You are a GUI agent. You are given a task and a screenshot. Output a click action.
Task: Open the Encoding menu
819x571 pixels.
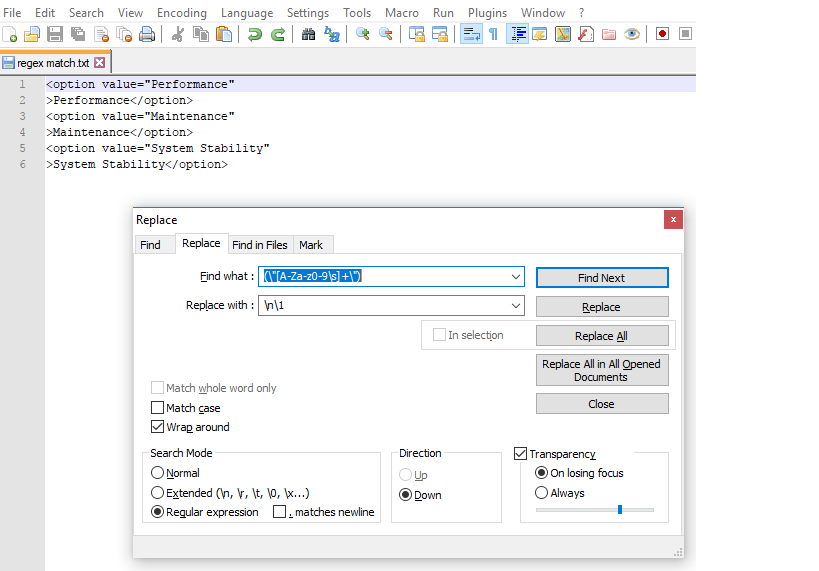pyautogui.click(x=182, y=13)
